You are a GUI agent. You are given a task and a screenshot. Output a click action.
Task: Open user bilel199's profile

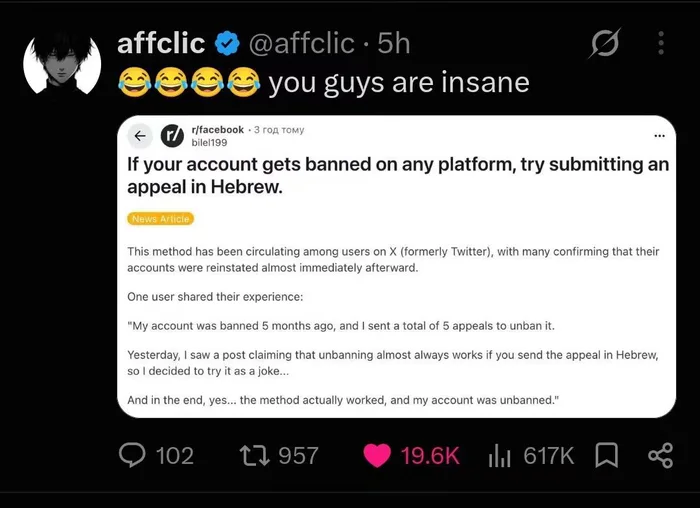(209, 143)
